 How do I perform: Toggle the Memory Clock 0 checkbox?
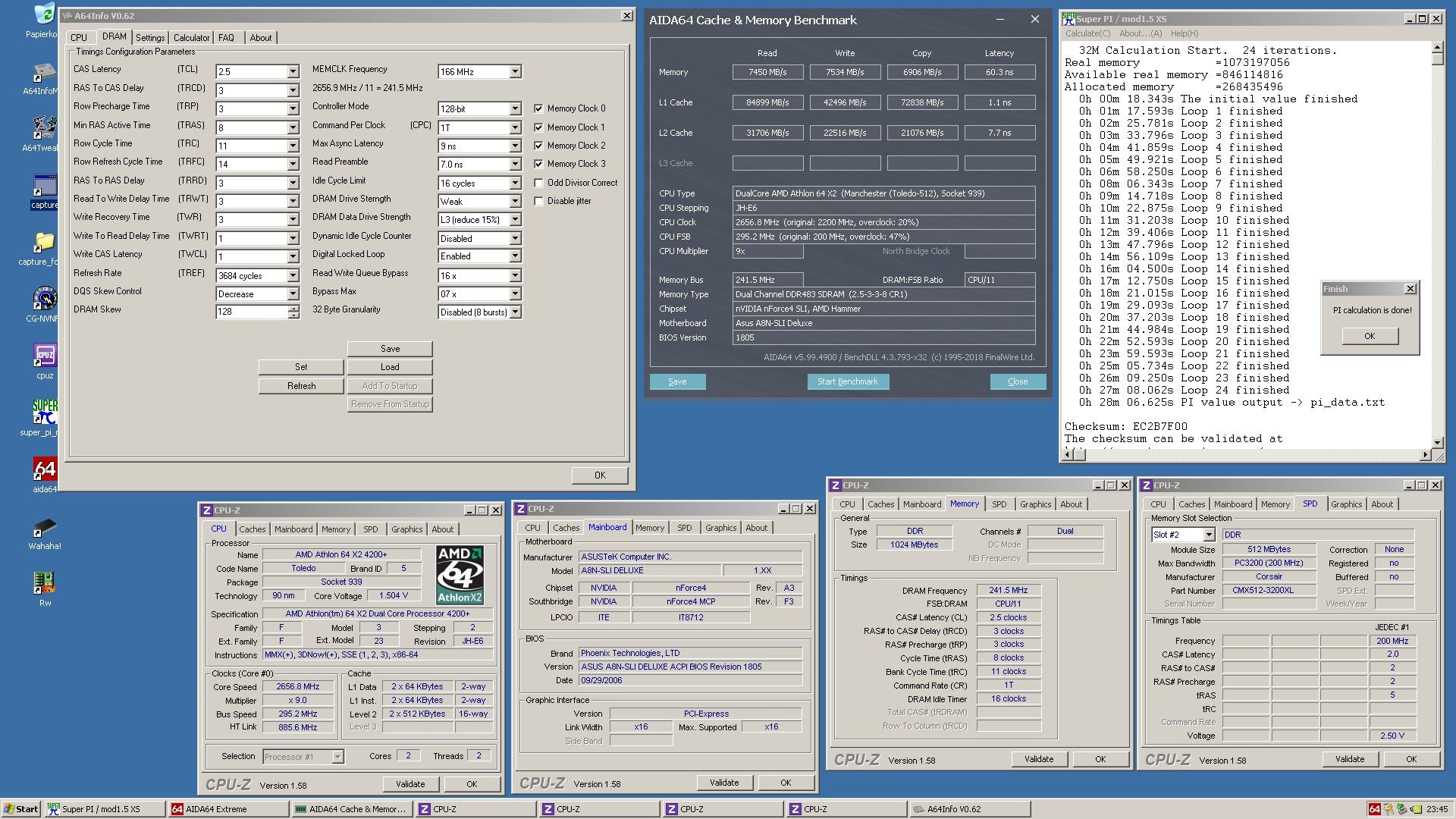point(538,108)
